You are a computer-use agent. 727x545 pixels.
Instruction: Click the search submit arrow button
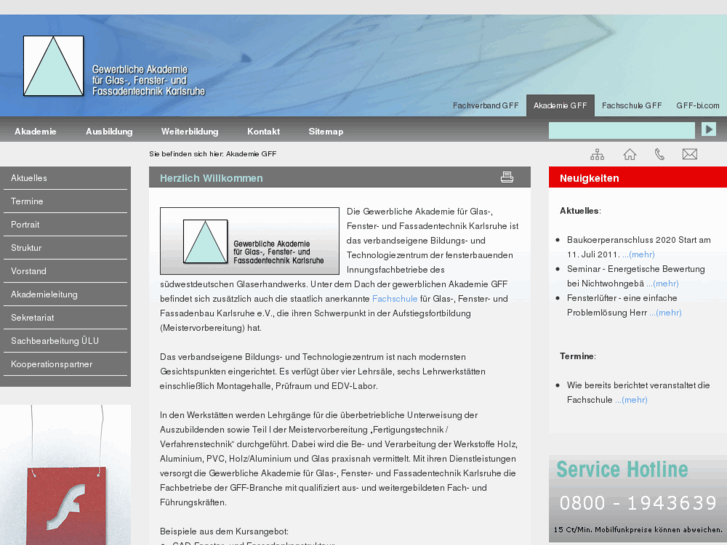(x=708, y=129)
